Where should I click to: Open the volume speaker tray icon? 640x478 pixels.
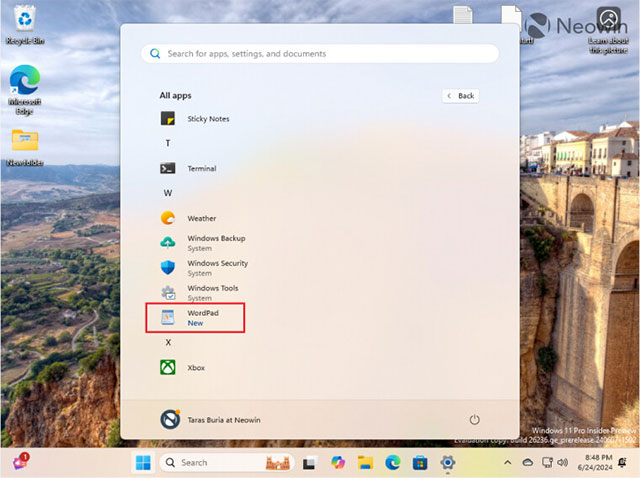point(562,462)
